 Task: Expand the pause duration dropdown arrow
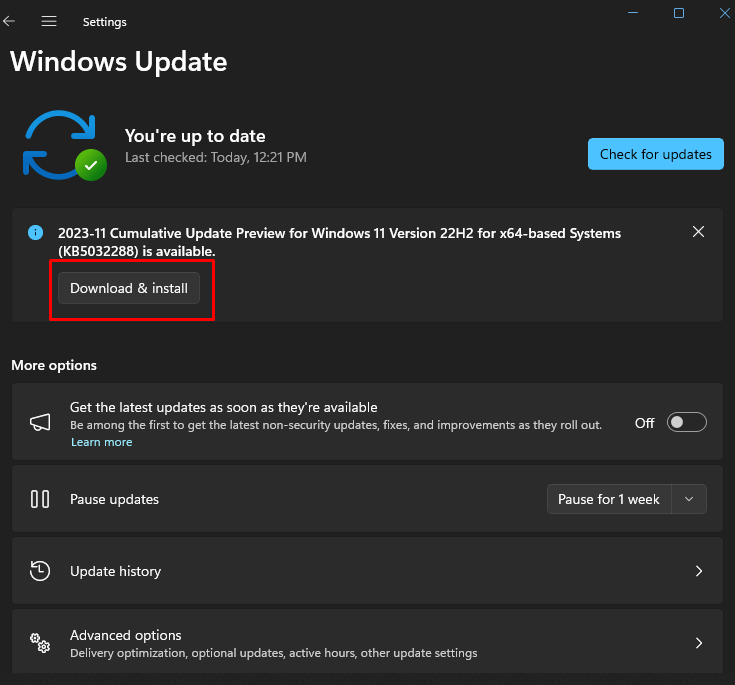tap(689, 499)
